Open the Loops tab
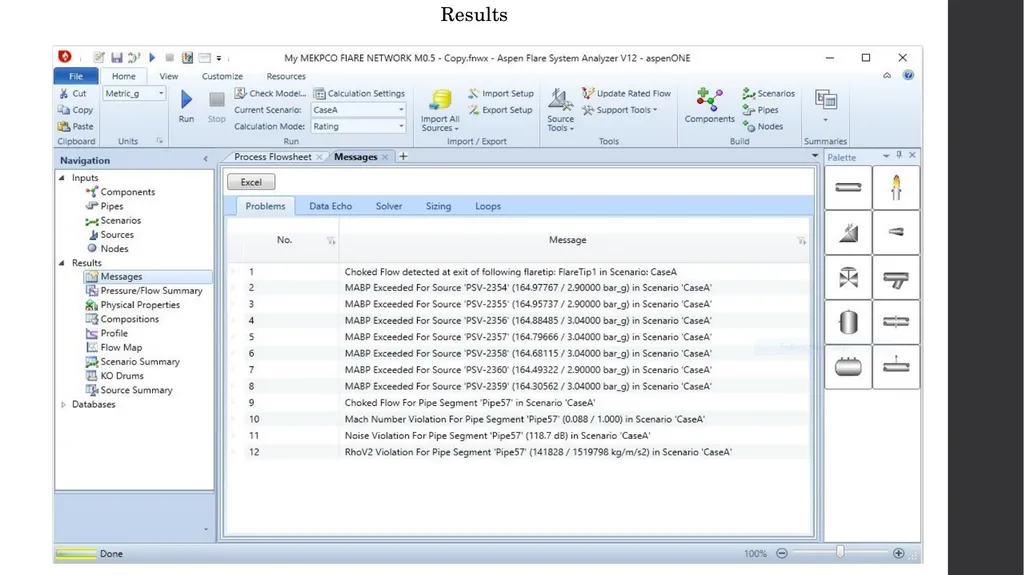Viewport: 1024px width, 575px height. click(x=488, y=206)
